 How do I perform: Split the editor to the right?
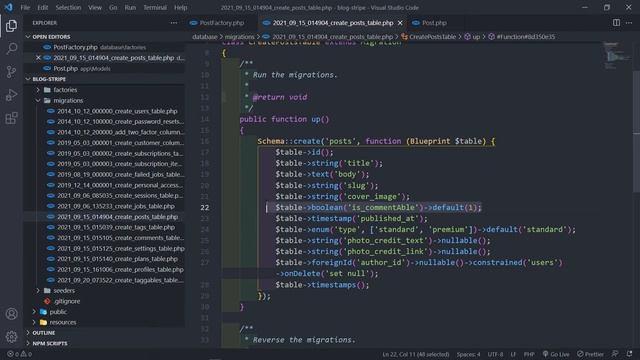[616, 23]
